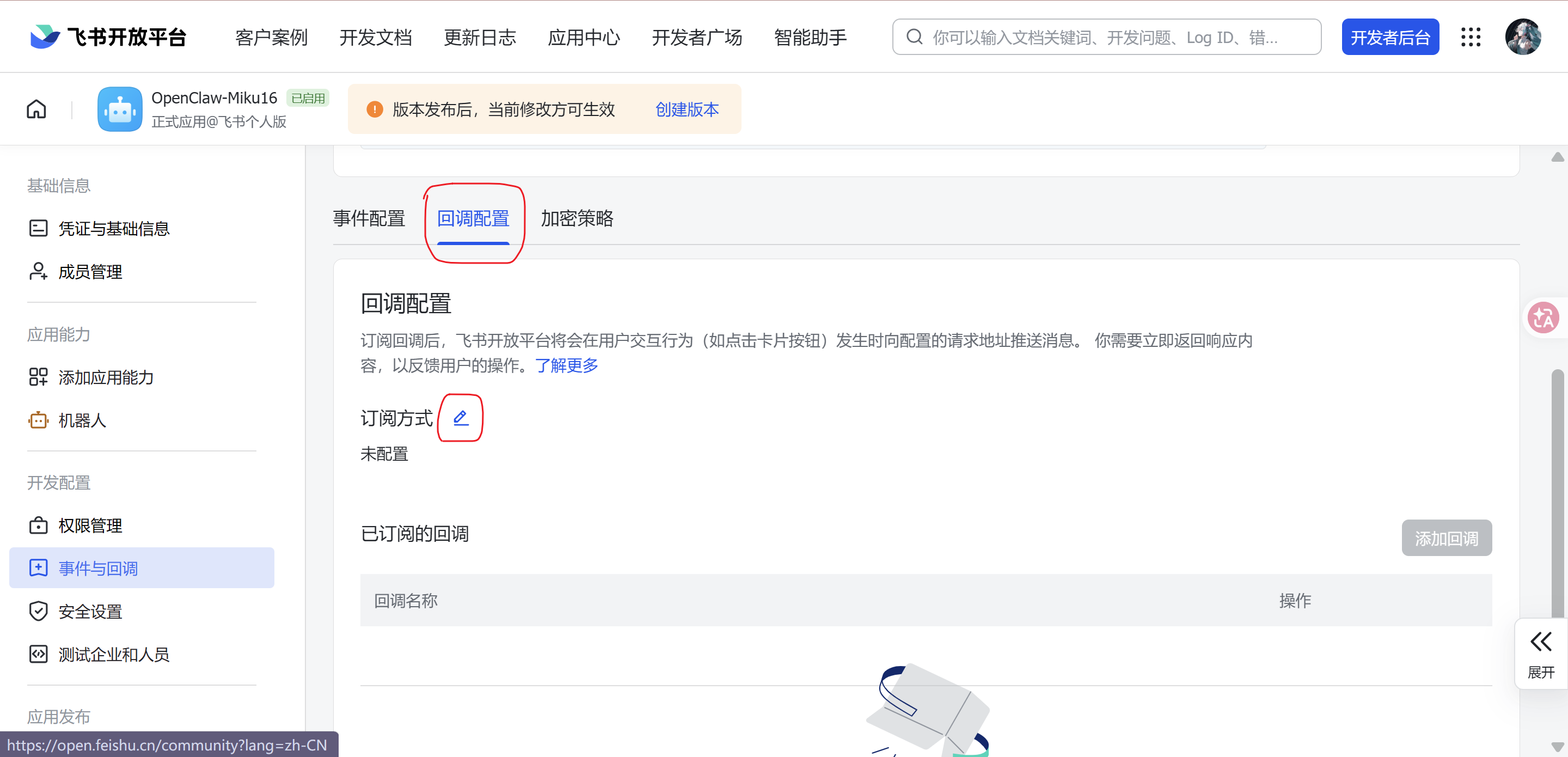Click the floating translate icon on right edge
The width and height of the screenshot is (1568, 757).
click(x=1543, y=318)
